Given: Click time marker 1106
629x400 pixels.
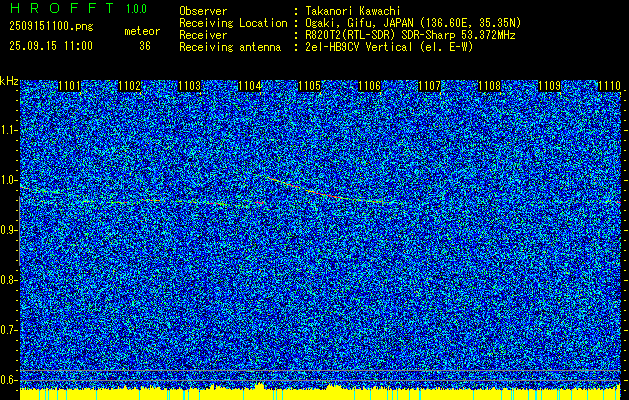Looking at the screenshot, I should [369, 86].
